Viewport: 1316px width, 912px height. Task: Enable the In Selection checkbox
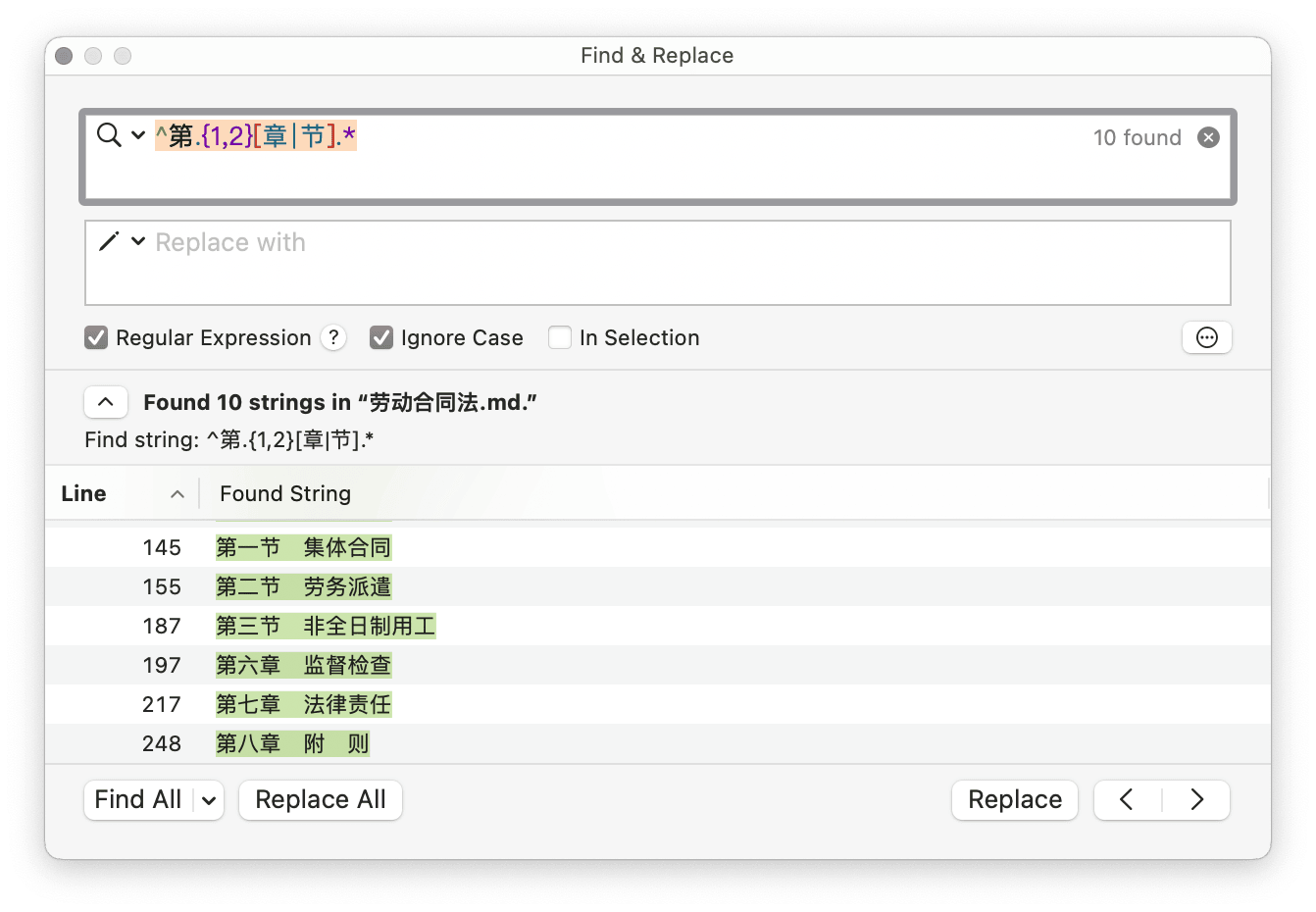[x=560, y=337]
